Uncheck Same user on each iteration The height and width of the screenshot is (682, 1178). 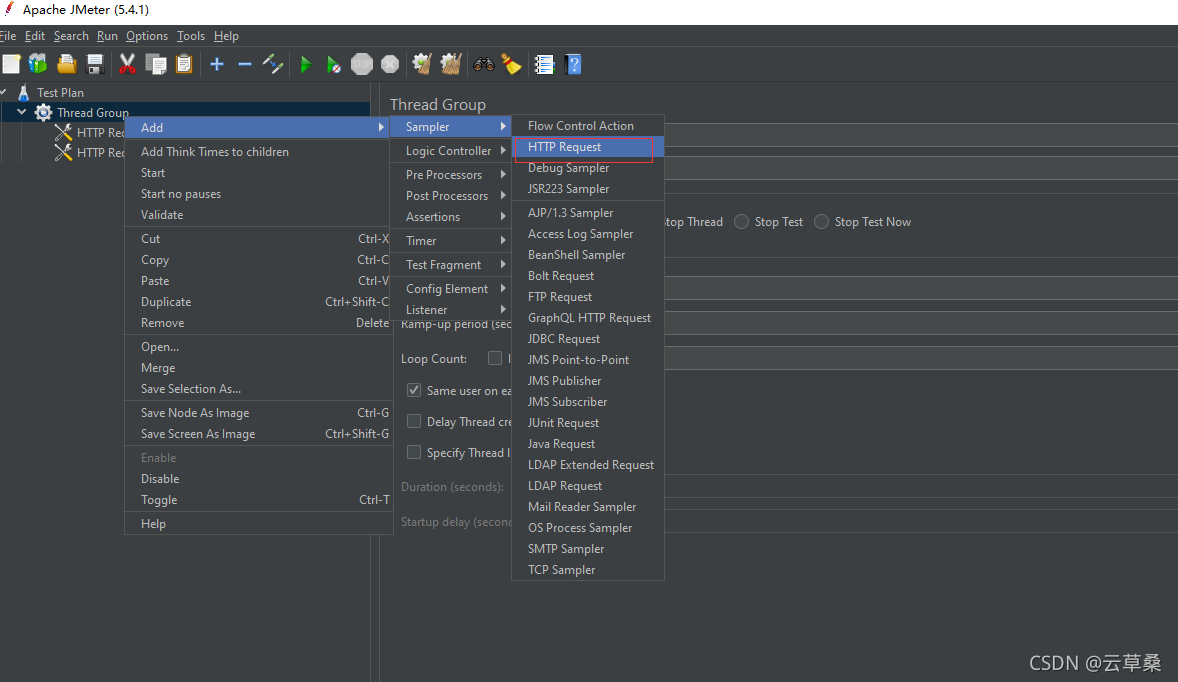(x=414, y=391)
